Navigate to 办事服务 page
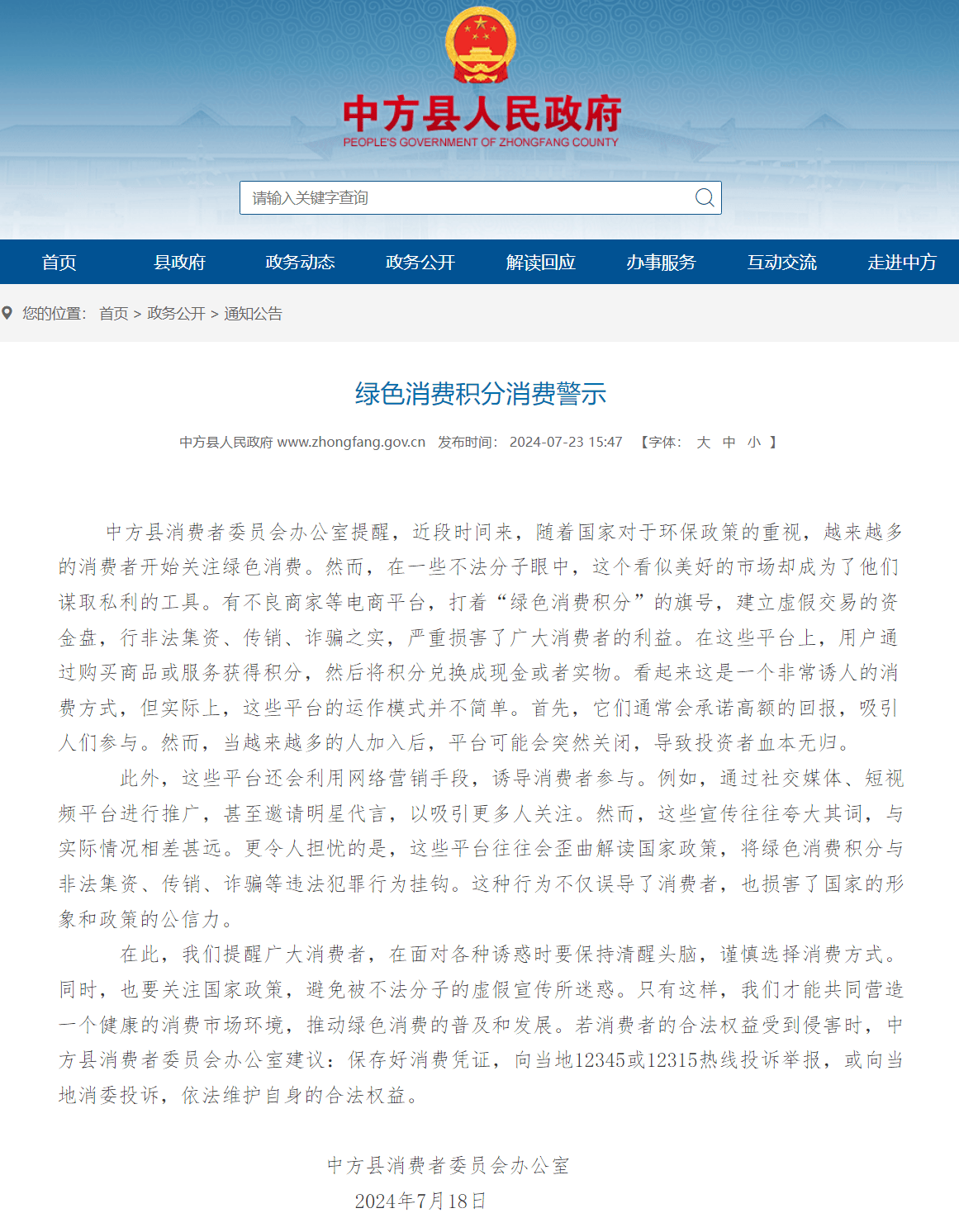 (661, 263)
